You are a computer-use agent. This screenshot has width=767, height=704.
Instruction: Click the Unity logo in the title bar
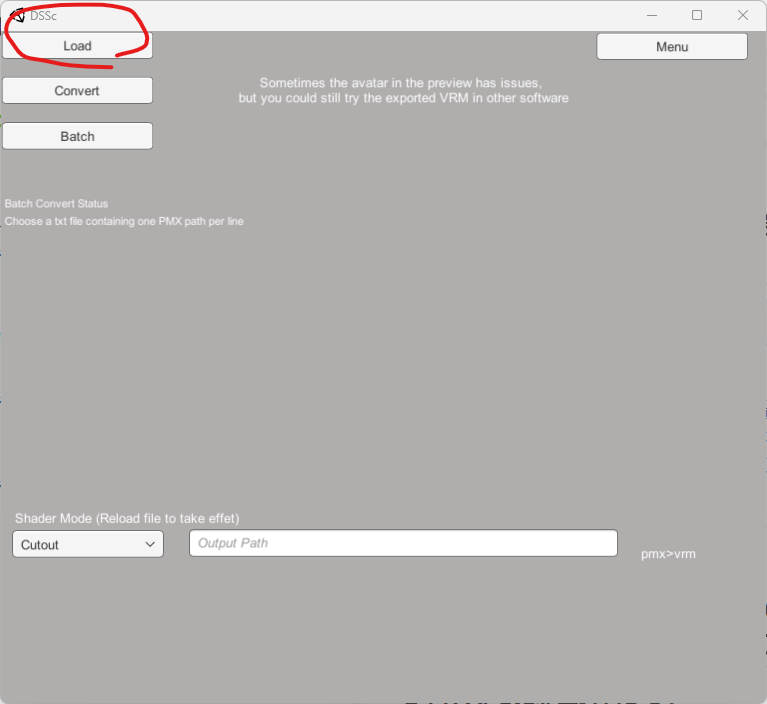click(18, 16)
